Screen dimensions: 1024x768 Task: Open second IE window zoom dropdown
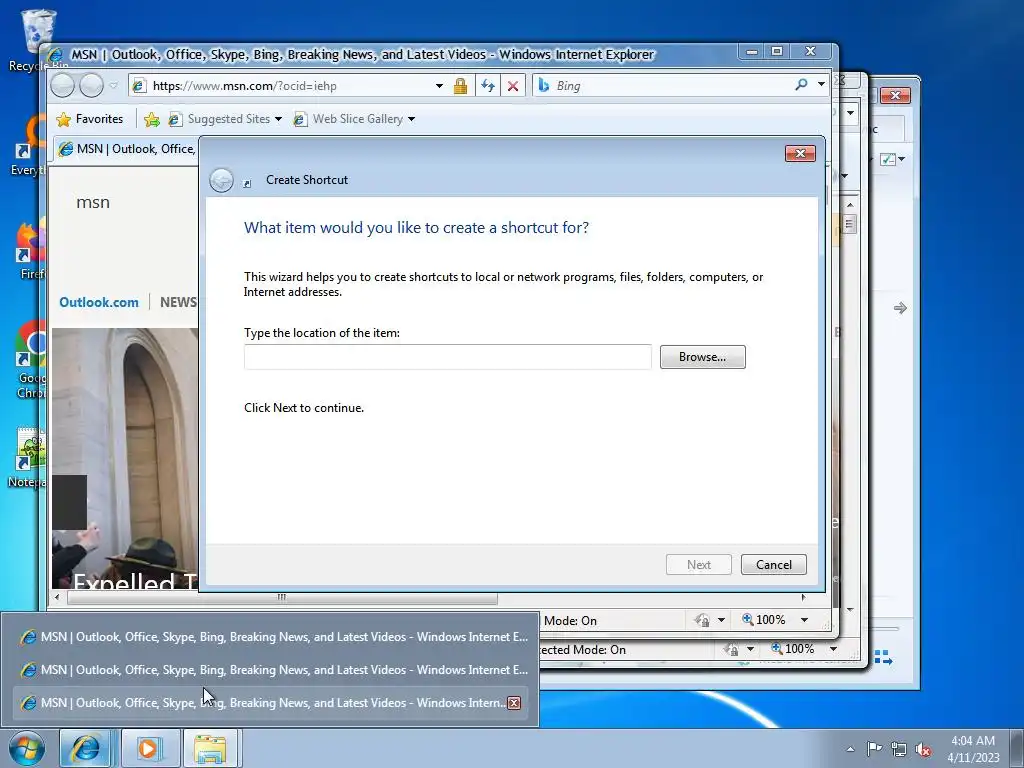[x=833, y=649]
